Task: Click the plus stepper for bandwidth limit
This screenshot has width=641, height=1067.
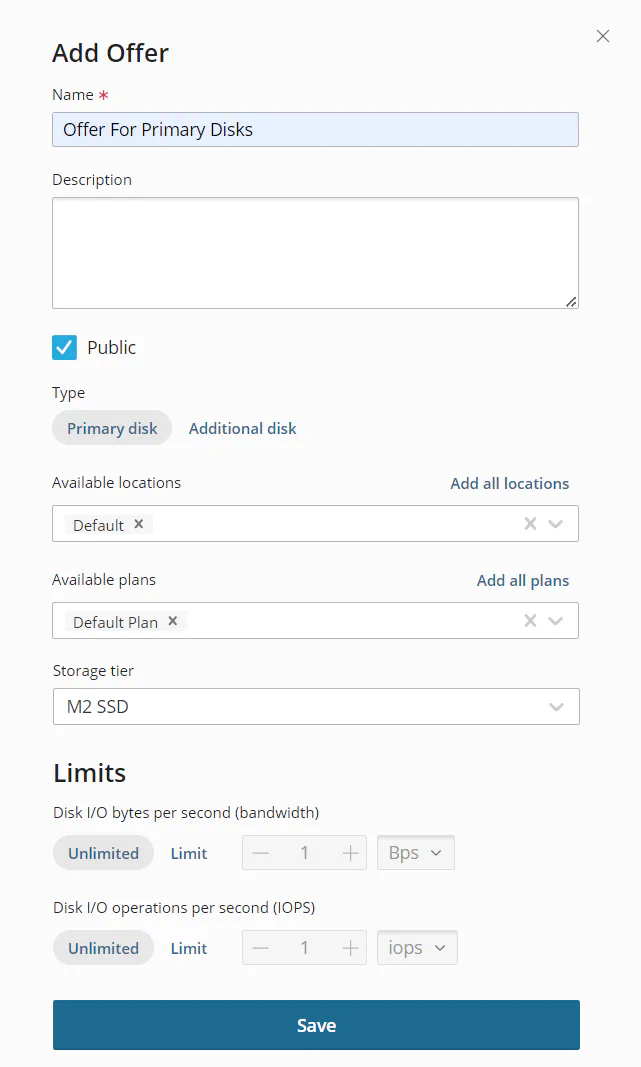Action: click(x=349, y=852)
